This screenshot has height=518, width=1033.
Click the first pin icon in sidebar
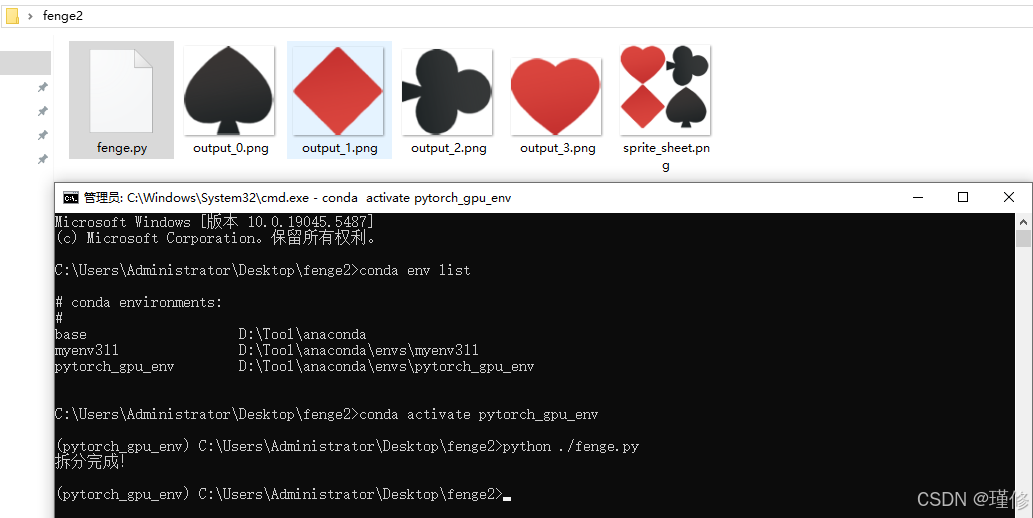click(x=42, y=87)
